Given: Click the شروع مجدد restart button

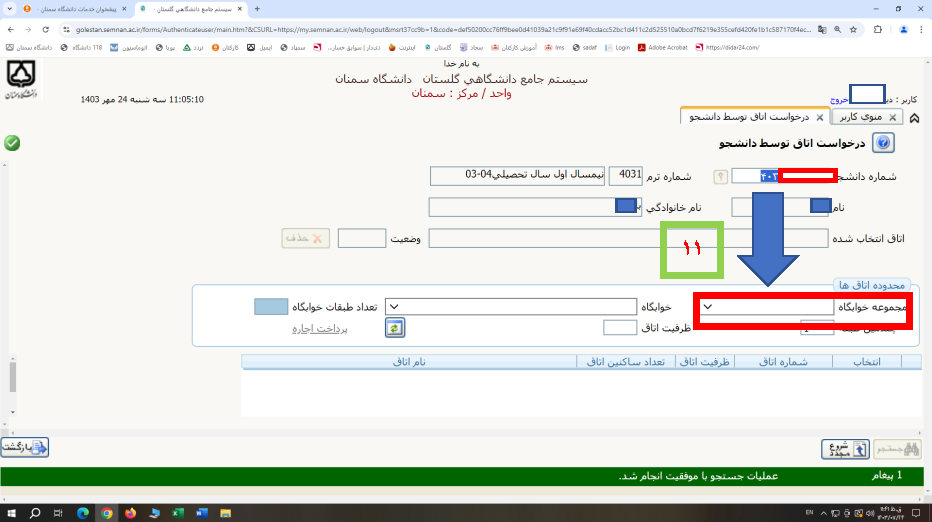Looking at the screenshot, I should [844, 448].
